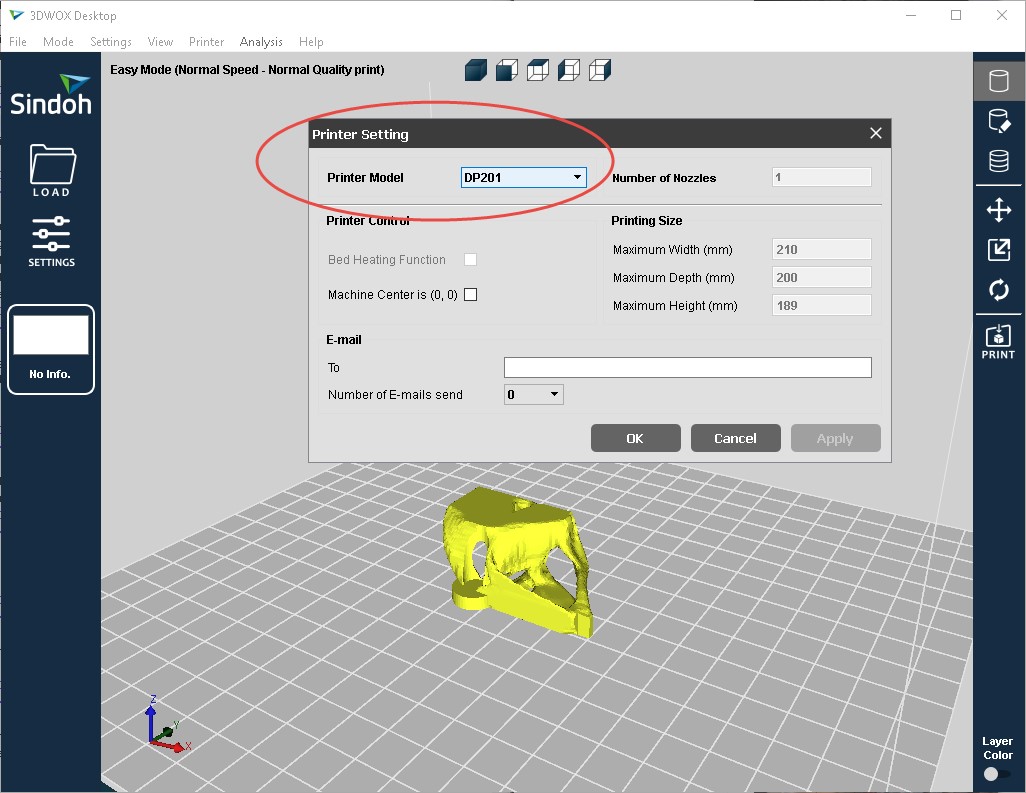This screenshot has width=1026, height=793.
Task: Click the No Info. printer thumbnail
Action: click(51, 349)
